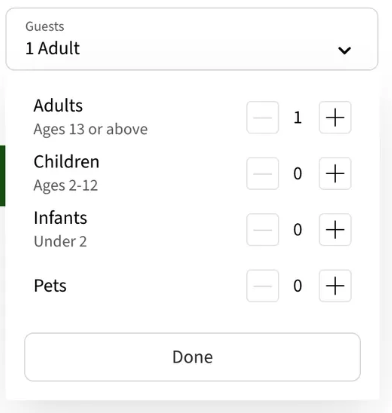Click the 'Adults' row label

(58, 106)
